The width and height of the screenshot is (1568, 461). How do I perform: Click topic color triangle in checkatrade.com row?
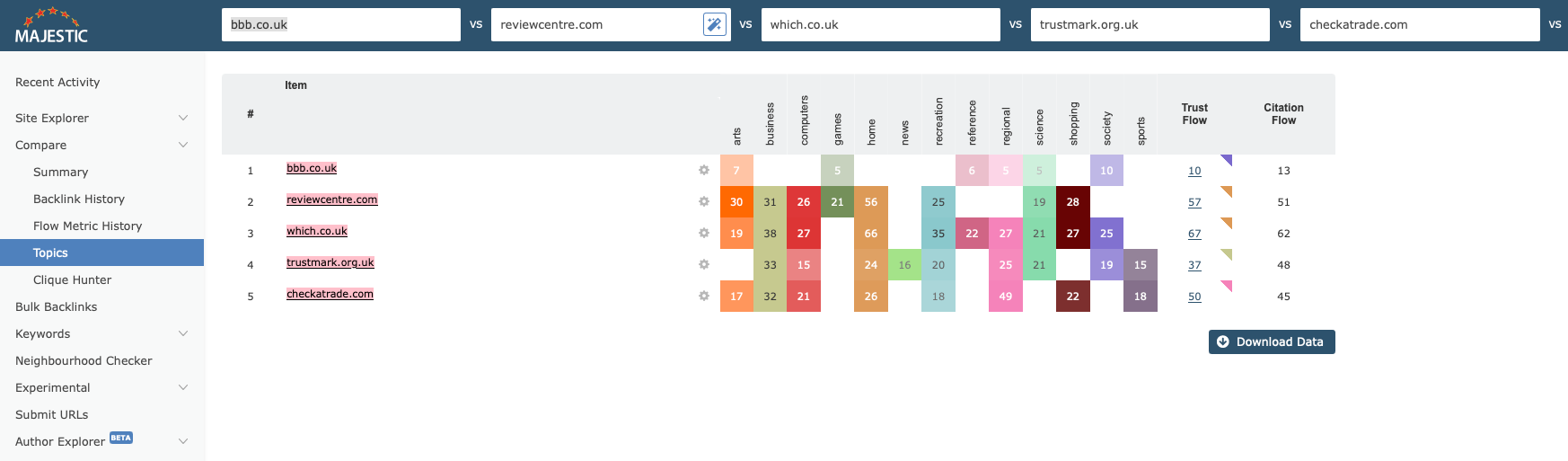pyautogui.click(x=1228, y=285)
